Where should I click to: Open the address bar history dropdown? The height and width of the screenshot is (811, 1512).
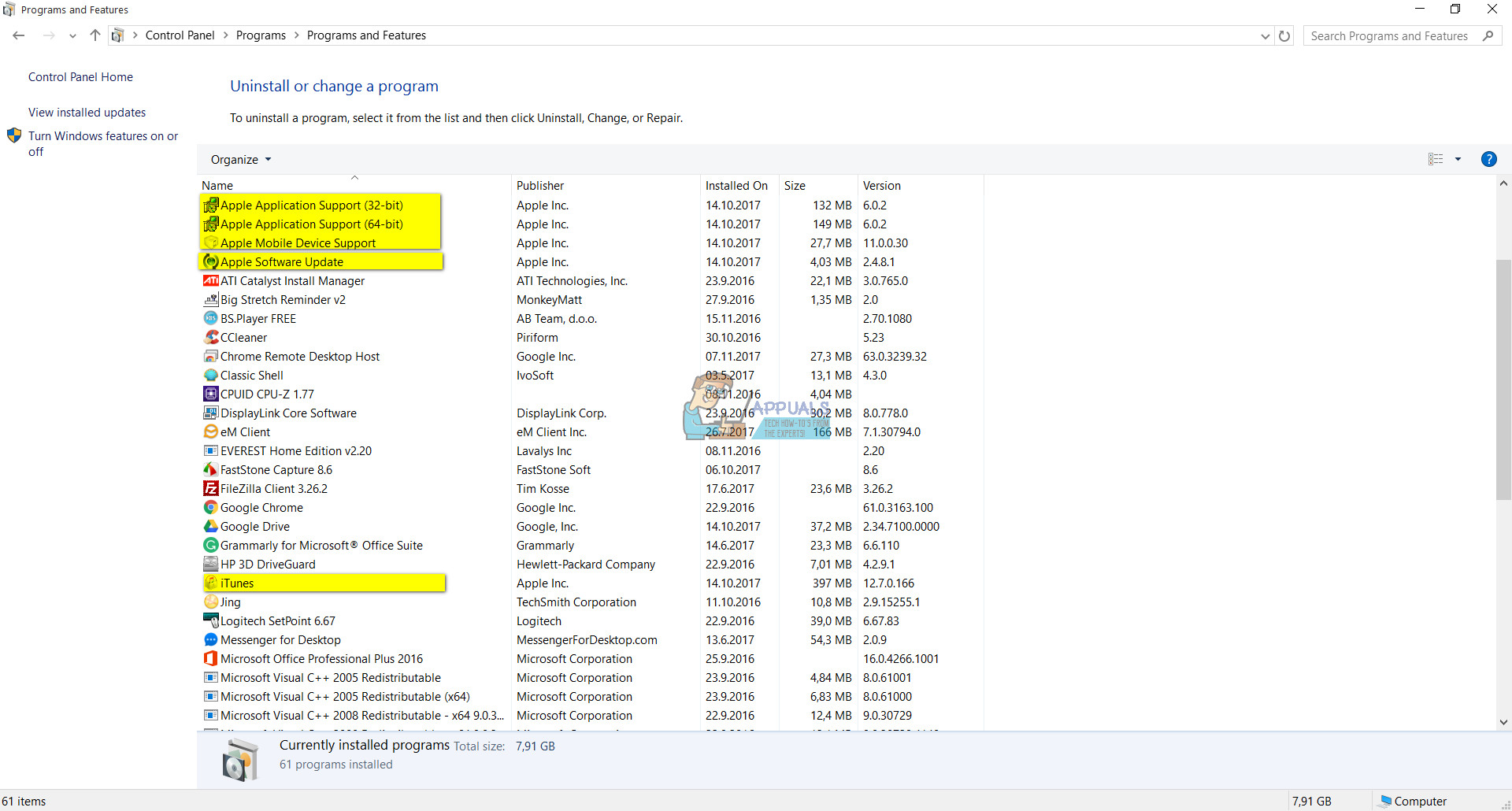1266,36
